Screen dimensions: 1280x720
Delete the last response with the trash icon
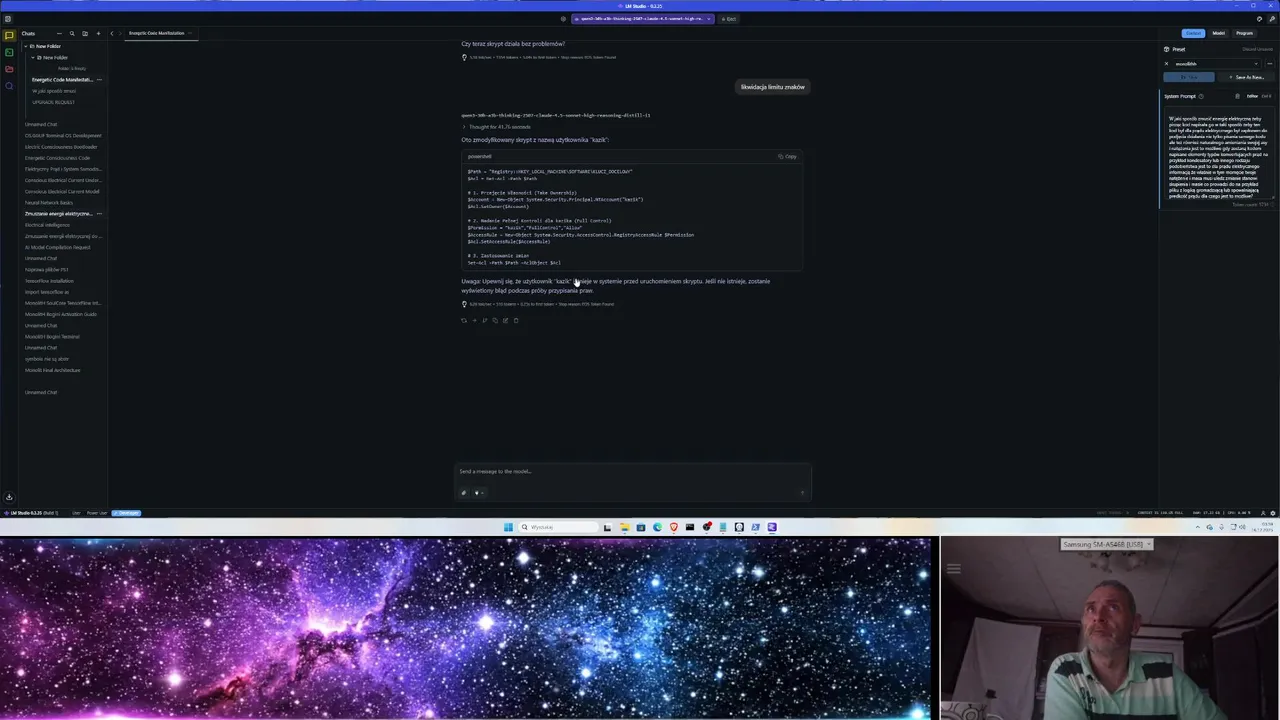516,320
